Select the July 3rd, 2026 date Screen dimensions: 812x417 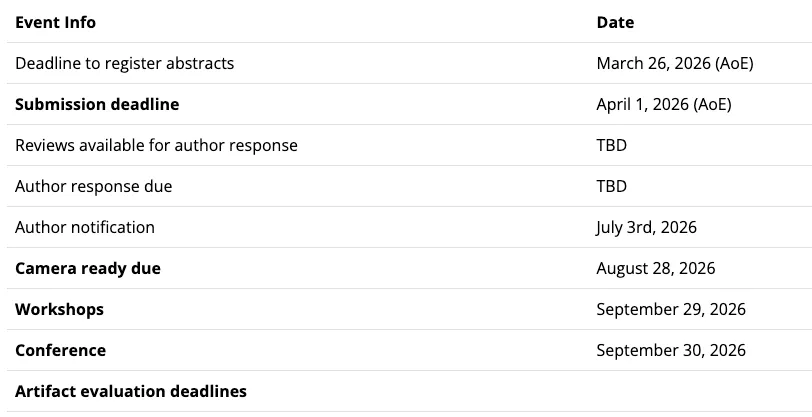(x=646, y=227)
